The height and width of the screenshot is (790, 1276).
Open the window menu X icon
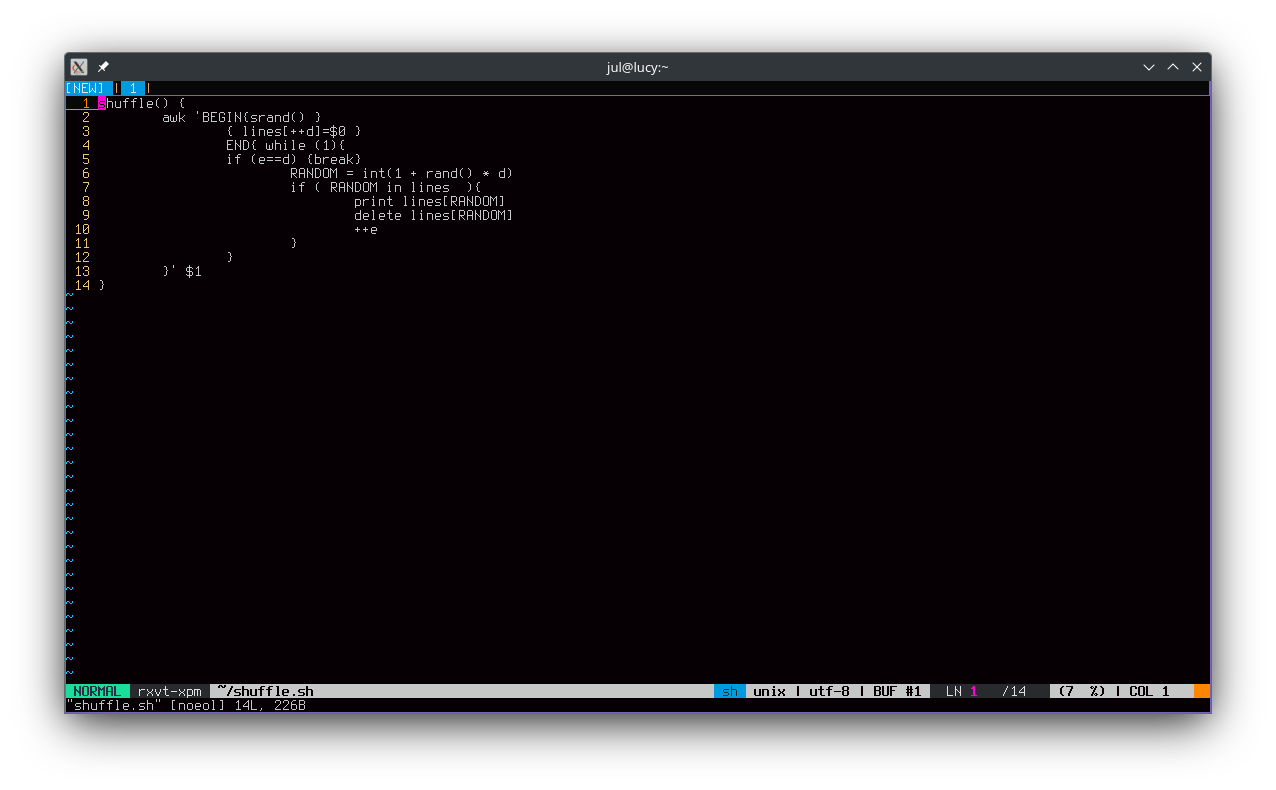pyautogui.click(x=79, y=67)
